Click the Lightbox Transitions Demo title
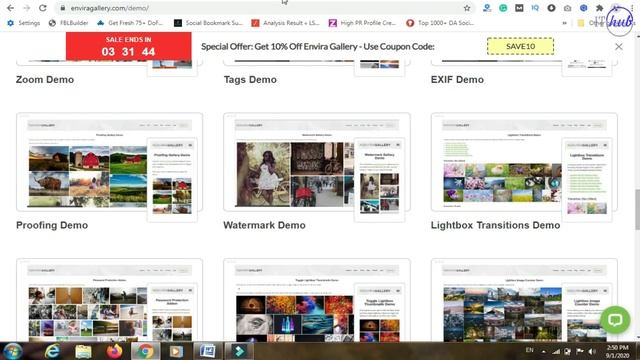This screenshot has height=360, width=640. [496, 225]
